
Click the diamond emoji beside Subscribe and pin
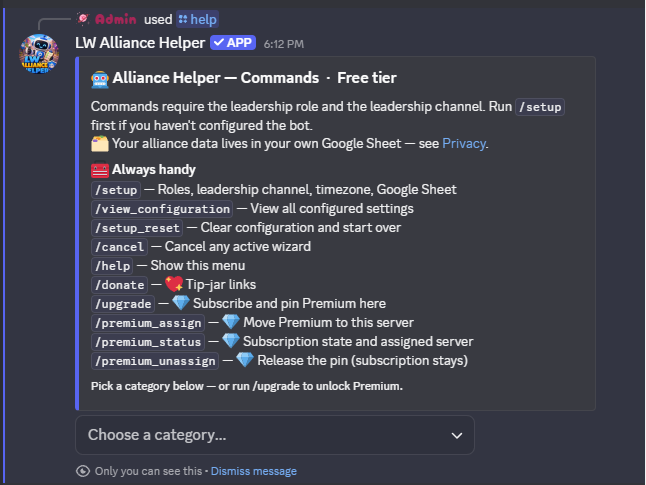180,303
